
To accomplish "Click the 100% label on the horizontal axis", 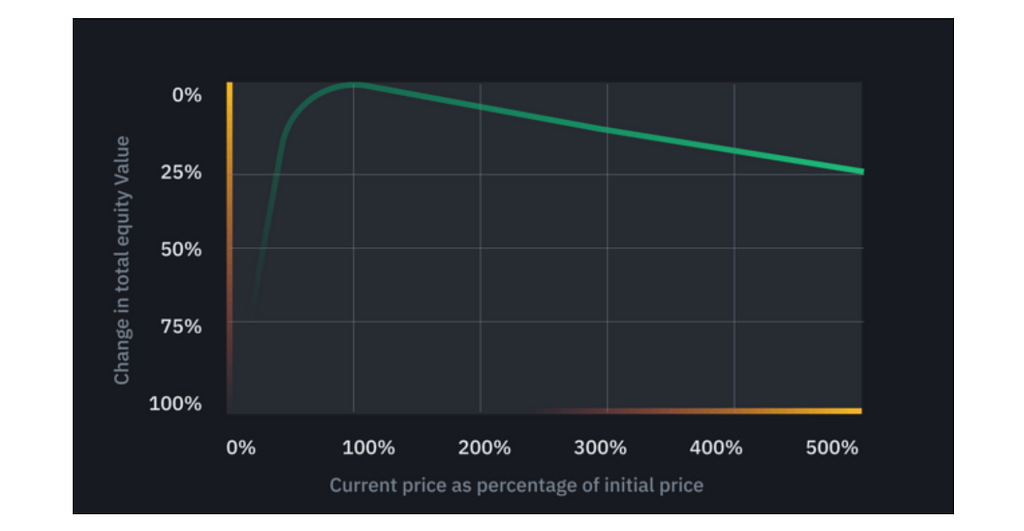I will click(x=370, y=448).
